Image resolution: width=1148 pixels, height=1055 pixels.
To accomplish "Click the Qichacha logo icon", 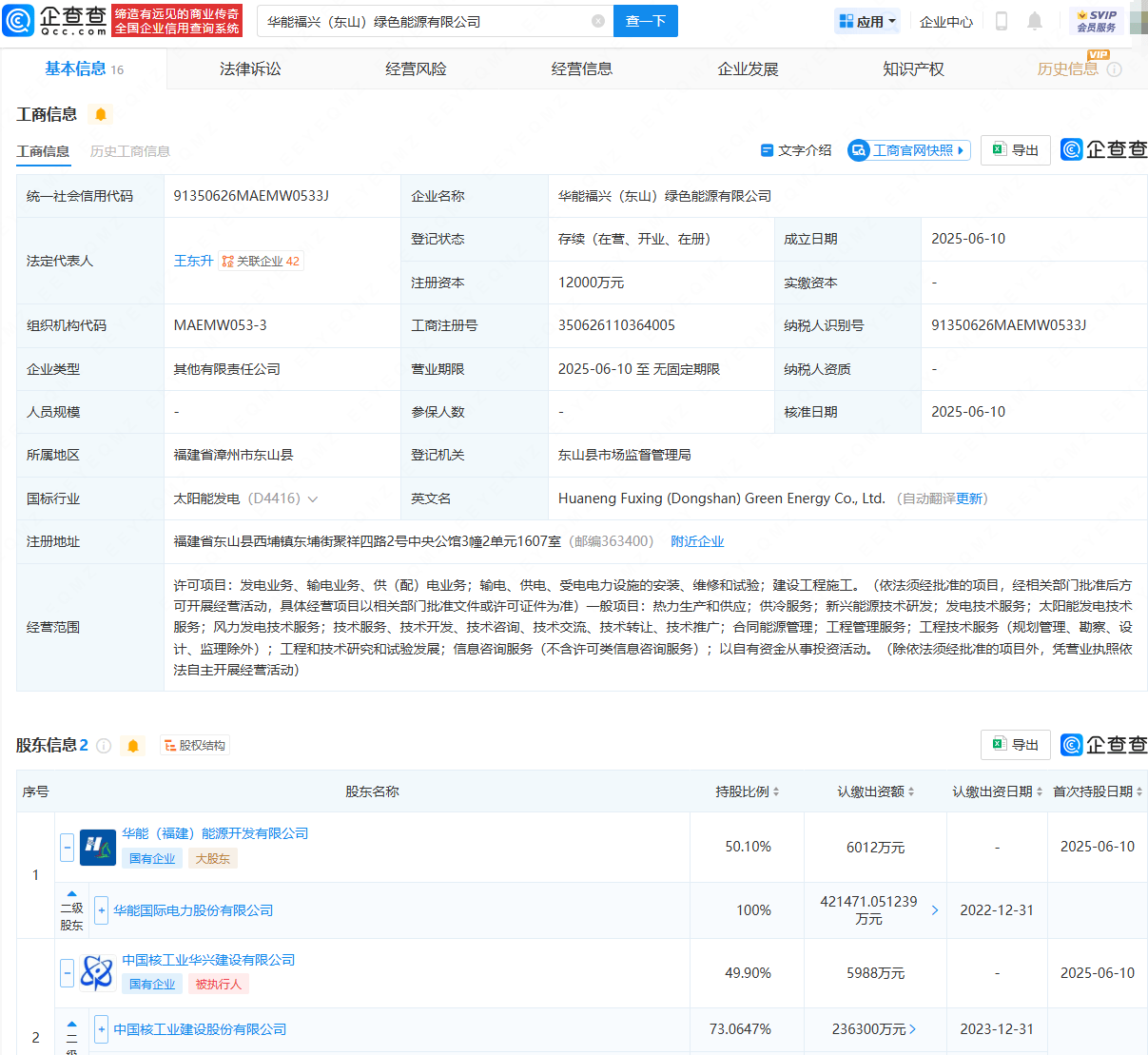I will coord(19,20).
